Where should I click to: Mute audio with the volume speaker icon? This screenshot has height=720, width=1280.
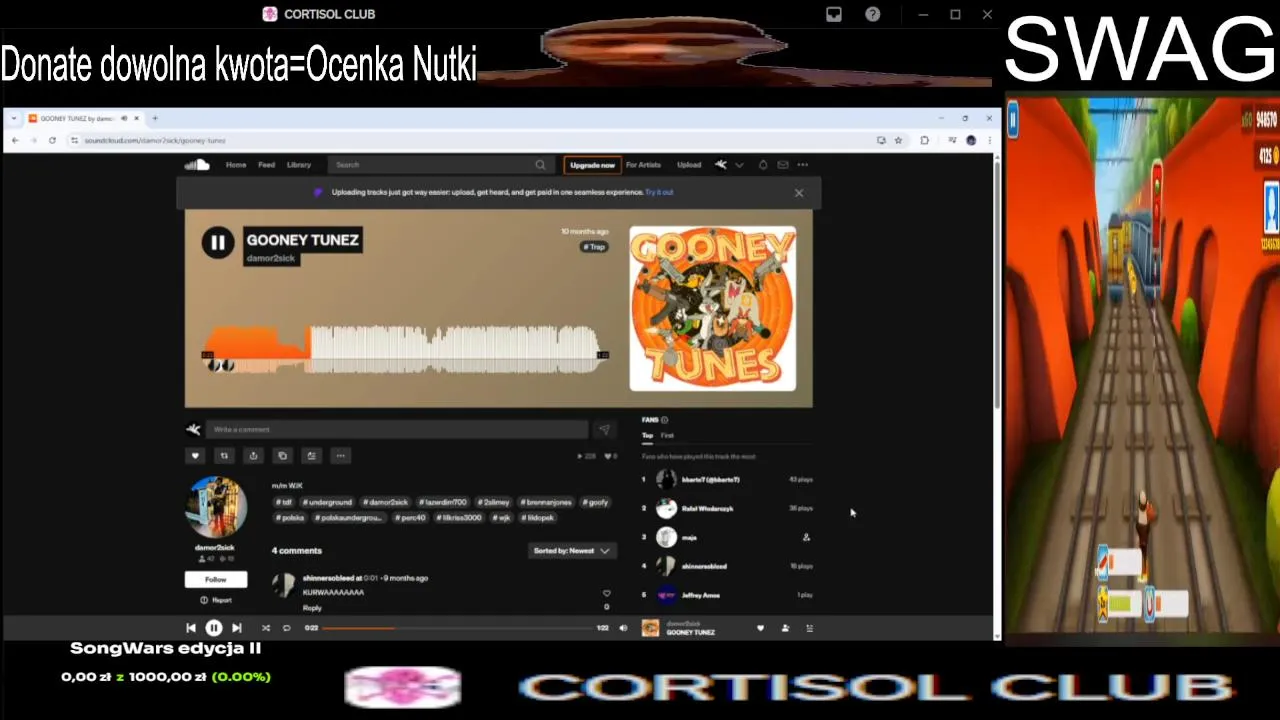(x=623, y=628)
